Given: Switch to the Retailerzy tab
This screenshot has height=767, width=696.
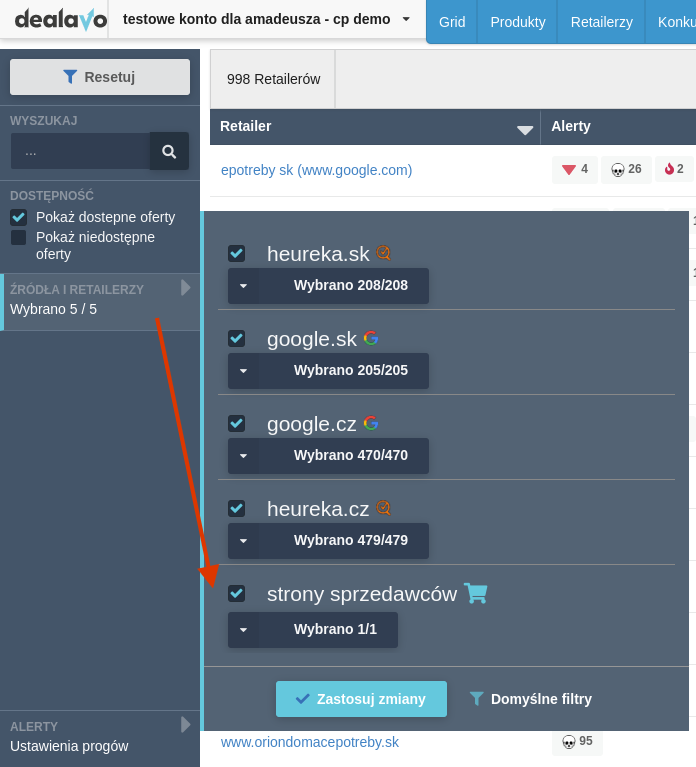Looking at the screenshot, I should tap(602, 22).
